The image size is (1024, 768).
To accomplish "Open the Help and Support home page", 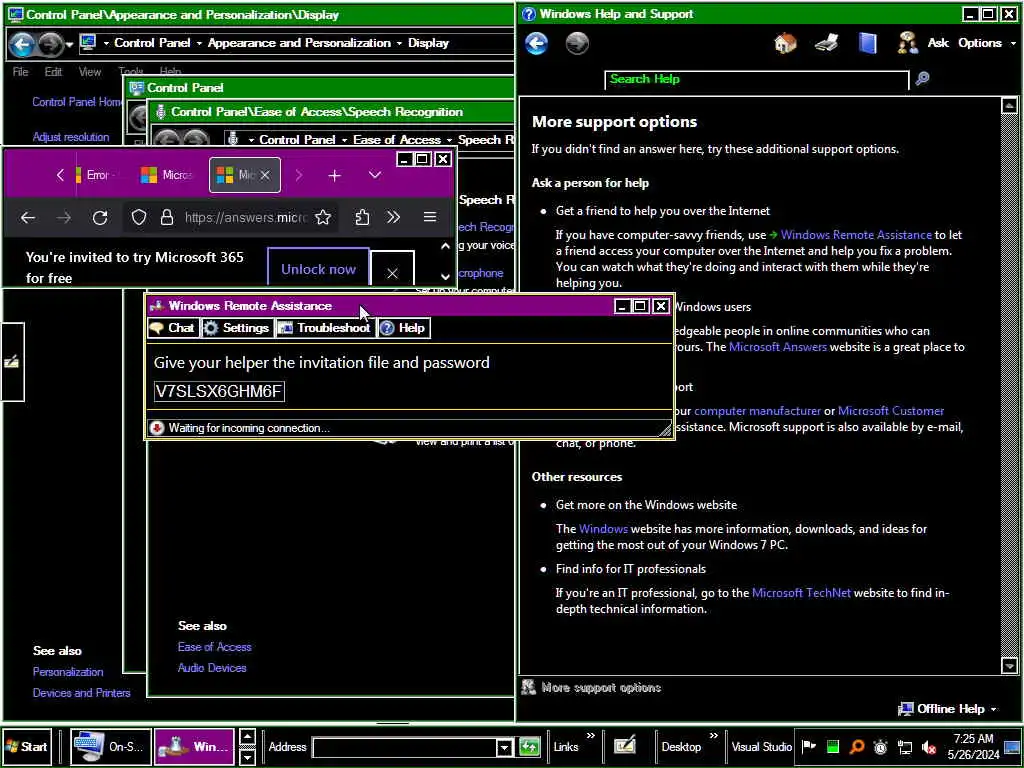I will (785, 43).
